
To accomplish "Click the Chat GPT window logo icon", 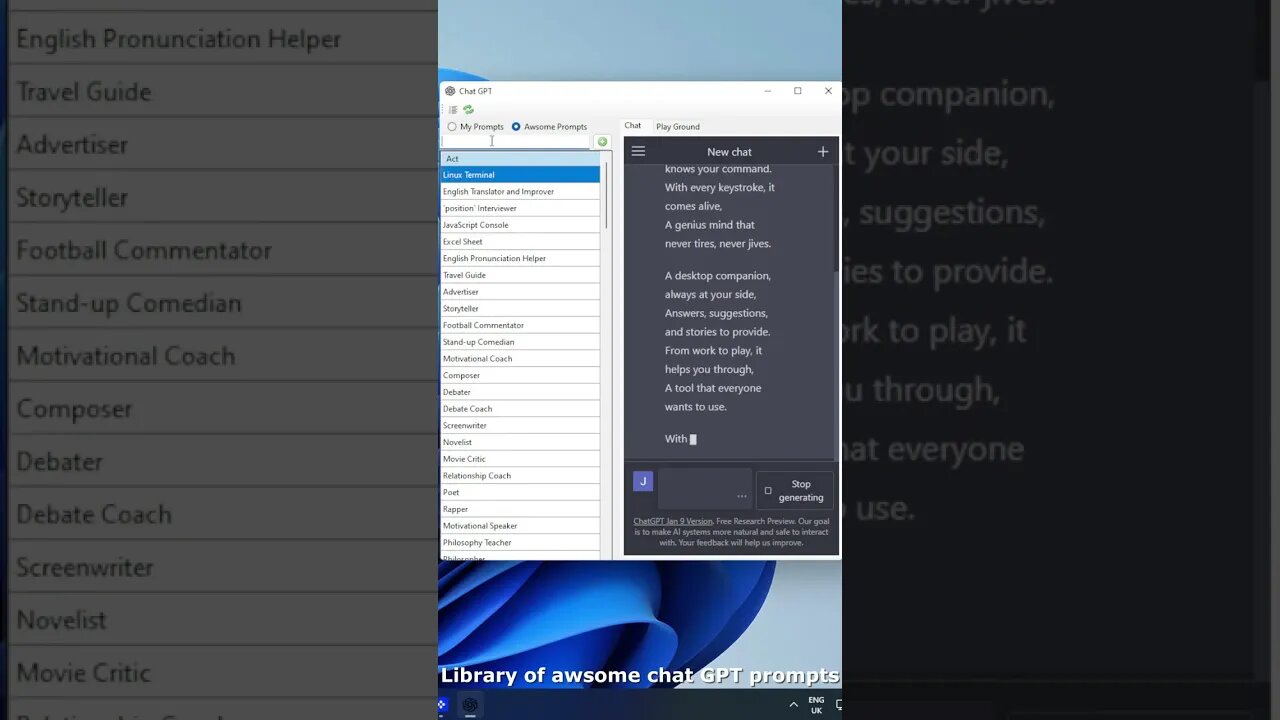I will (450, 91).
